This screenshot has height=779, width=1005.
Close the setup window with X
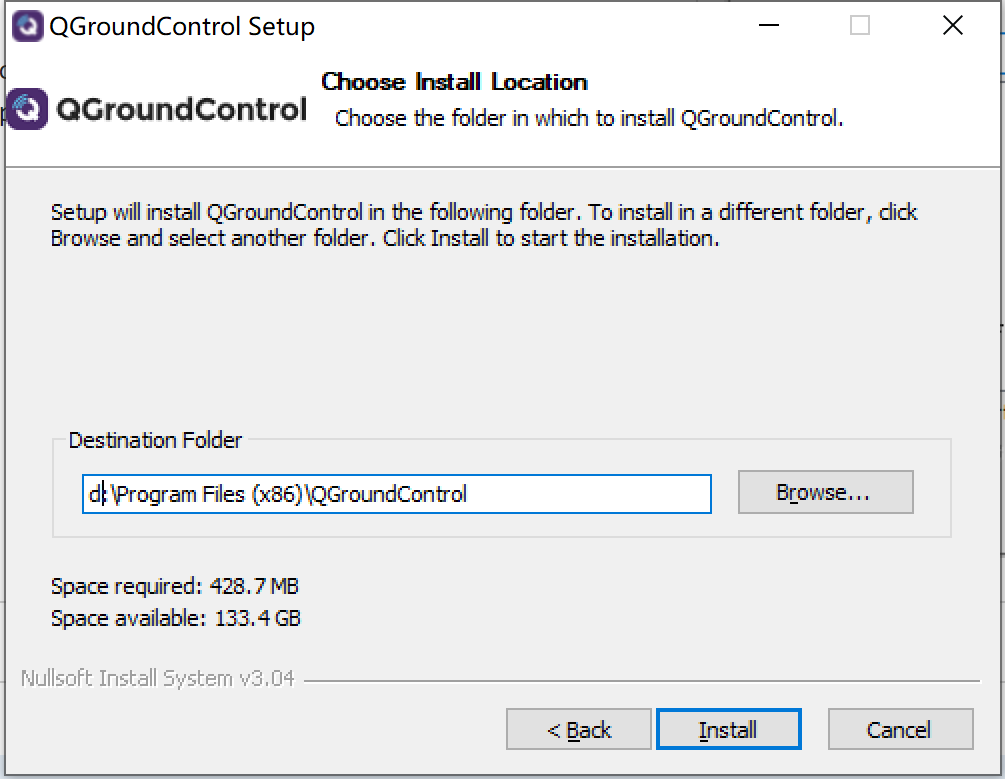tap(952, 26)
